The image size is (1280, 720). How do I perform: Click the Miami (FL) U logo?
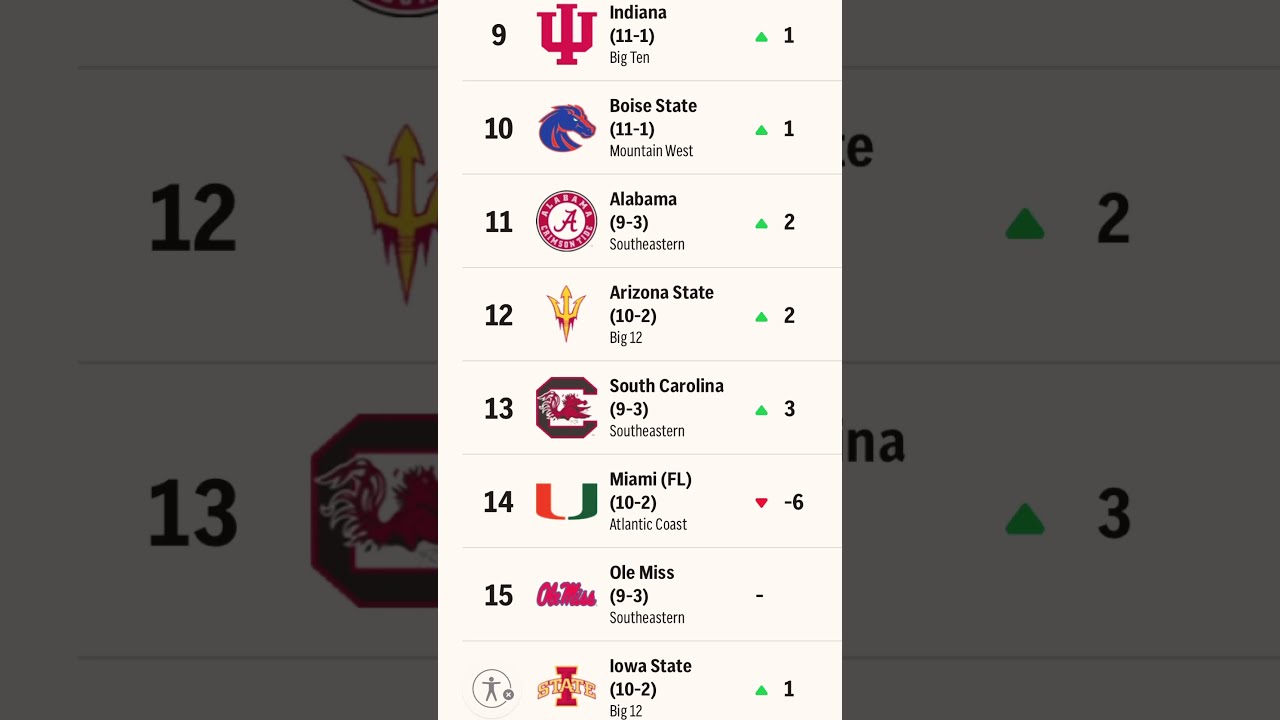(567, 501)
